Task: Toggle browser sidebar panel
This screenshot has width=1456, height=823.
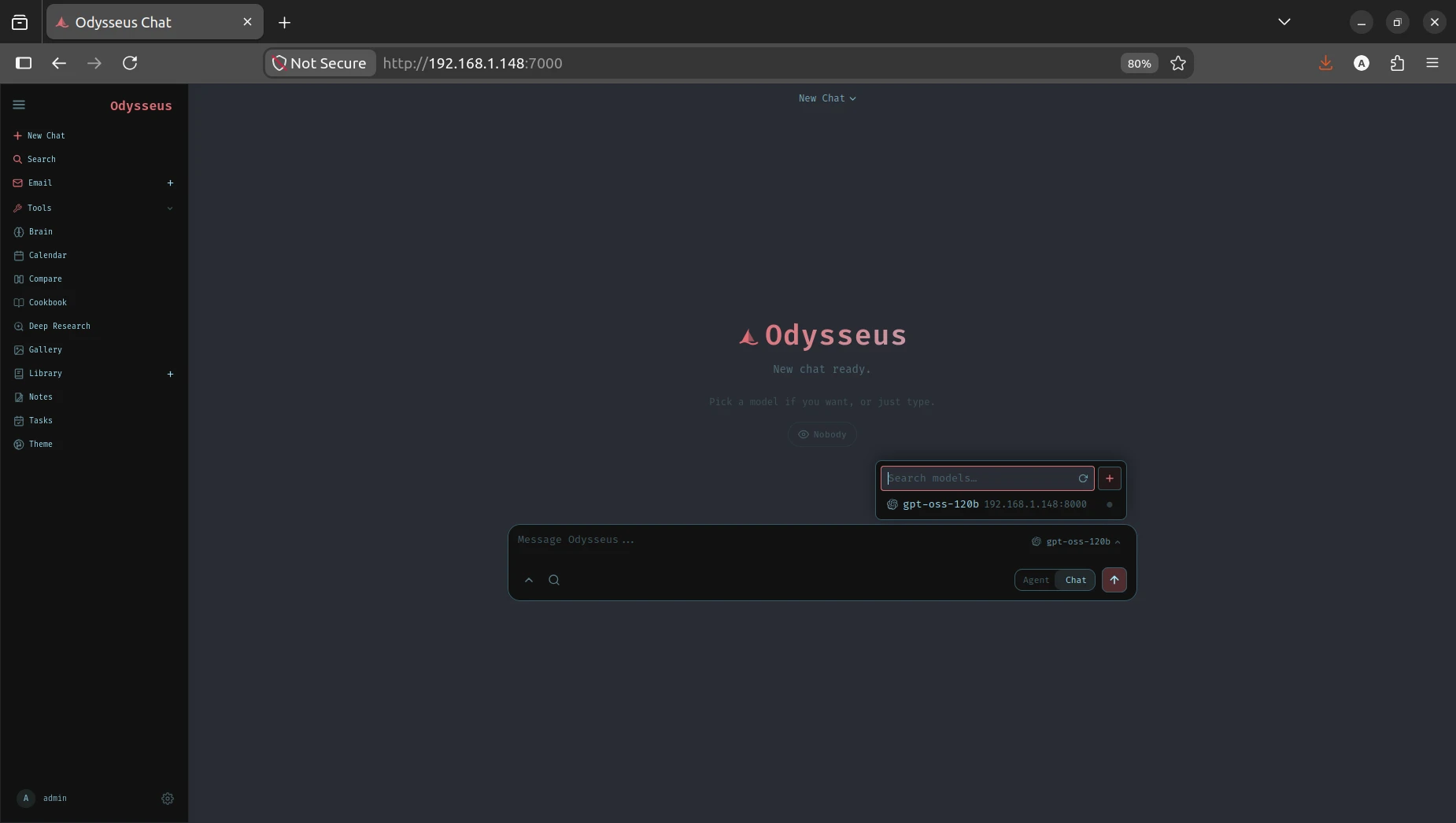Action: 24,63
